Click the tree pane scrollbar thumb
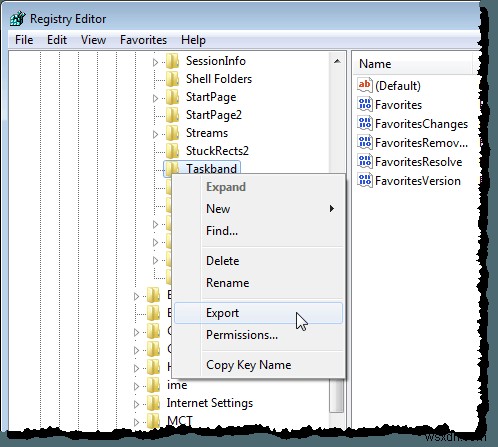Screen dimensions: 498x447 [337, 395]
